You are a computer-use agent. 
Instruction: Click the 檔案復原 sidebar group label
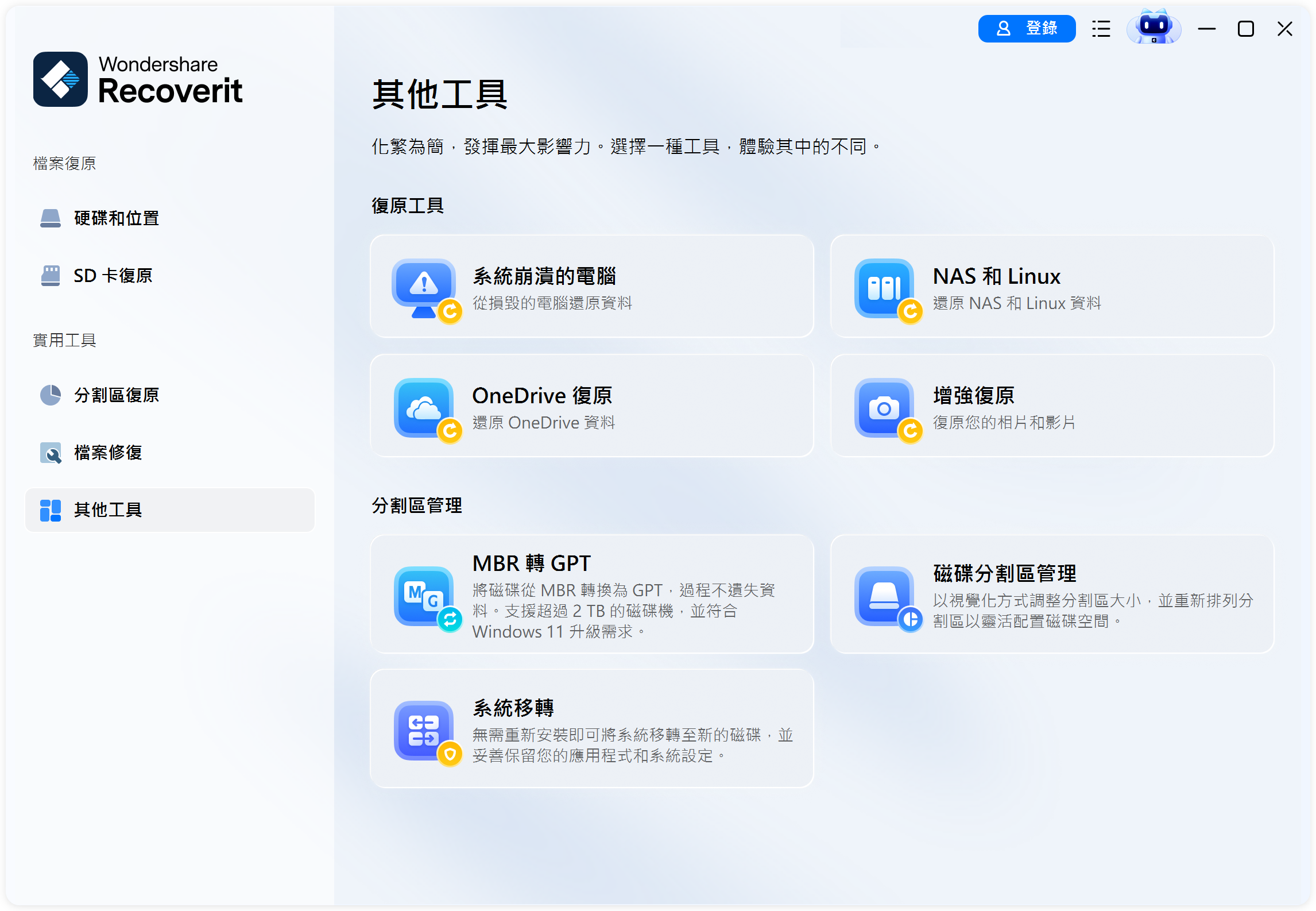coord(64,164)
